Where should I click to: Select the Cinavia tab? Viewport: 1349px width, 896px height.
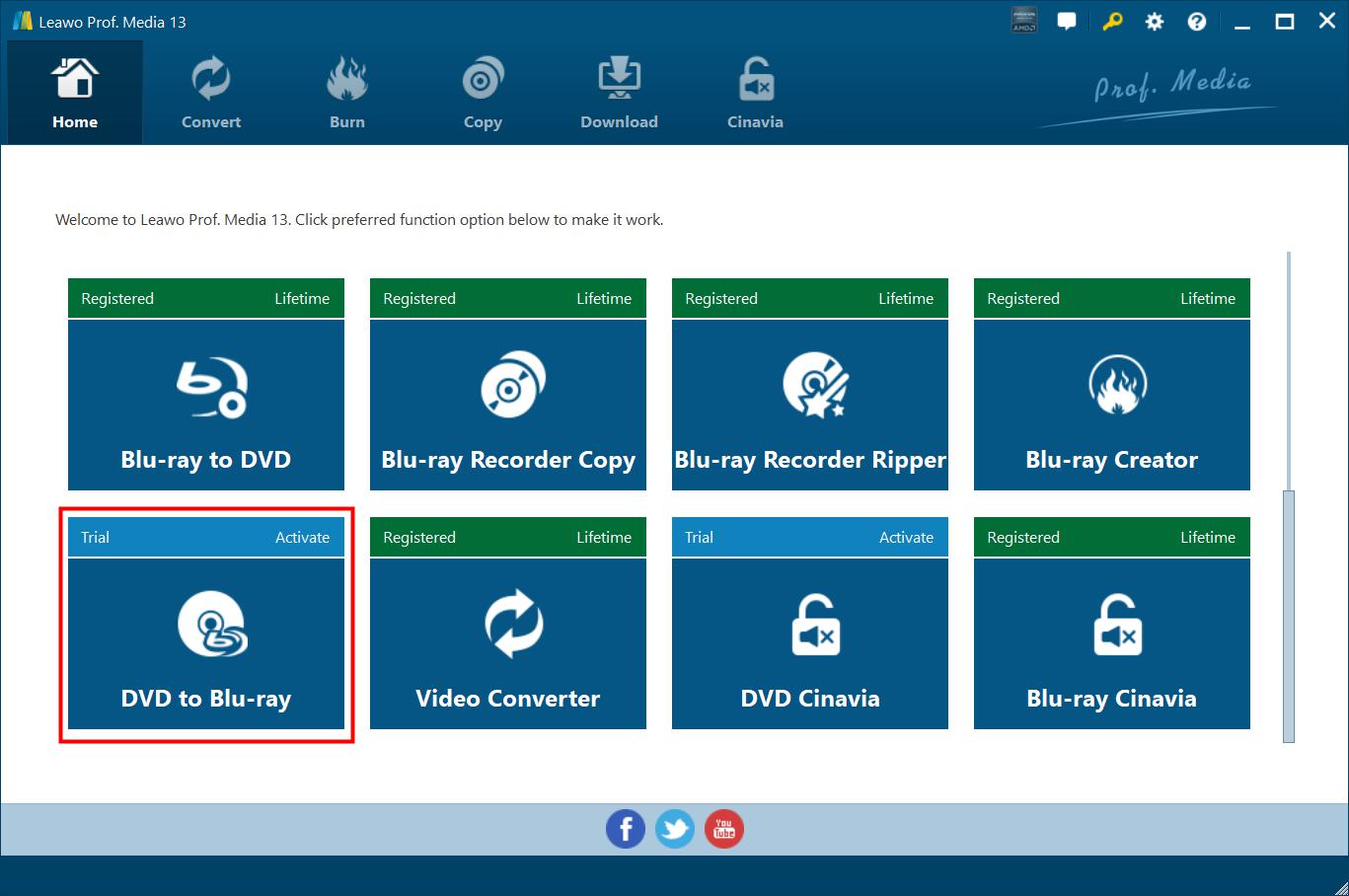755,94
